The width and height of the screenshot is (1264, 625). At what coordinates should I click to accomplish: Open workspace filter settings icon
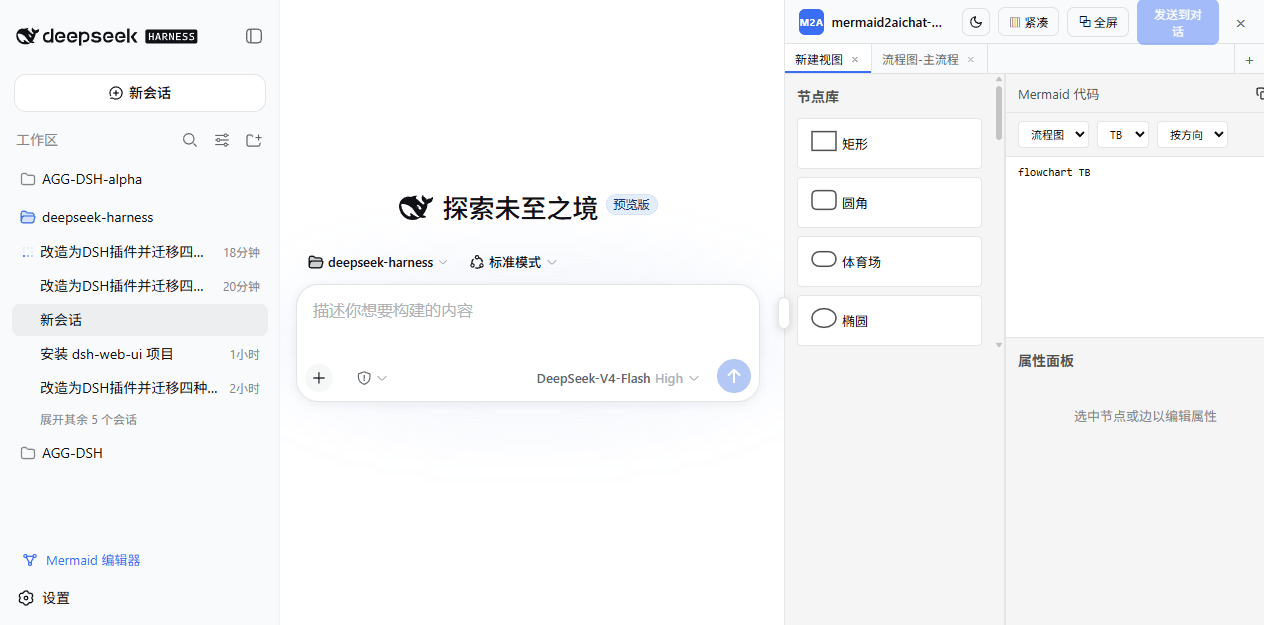pos(222,140)
